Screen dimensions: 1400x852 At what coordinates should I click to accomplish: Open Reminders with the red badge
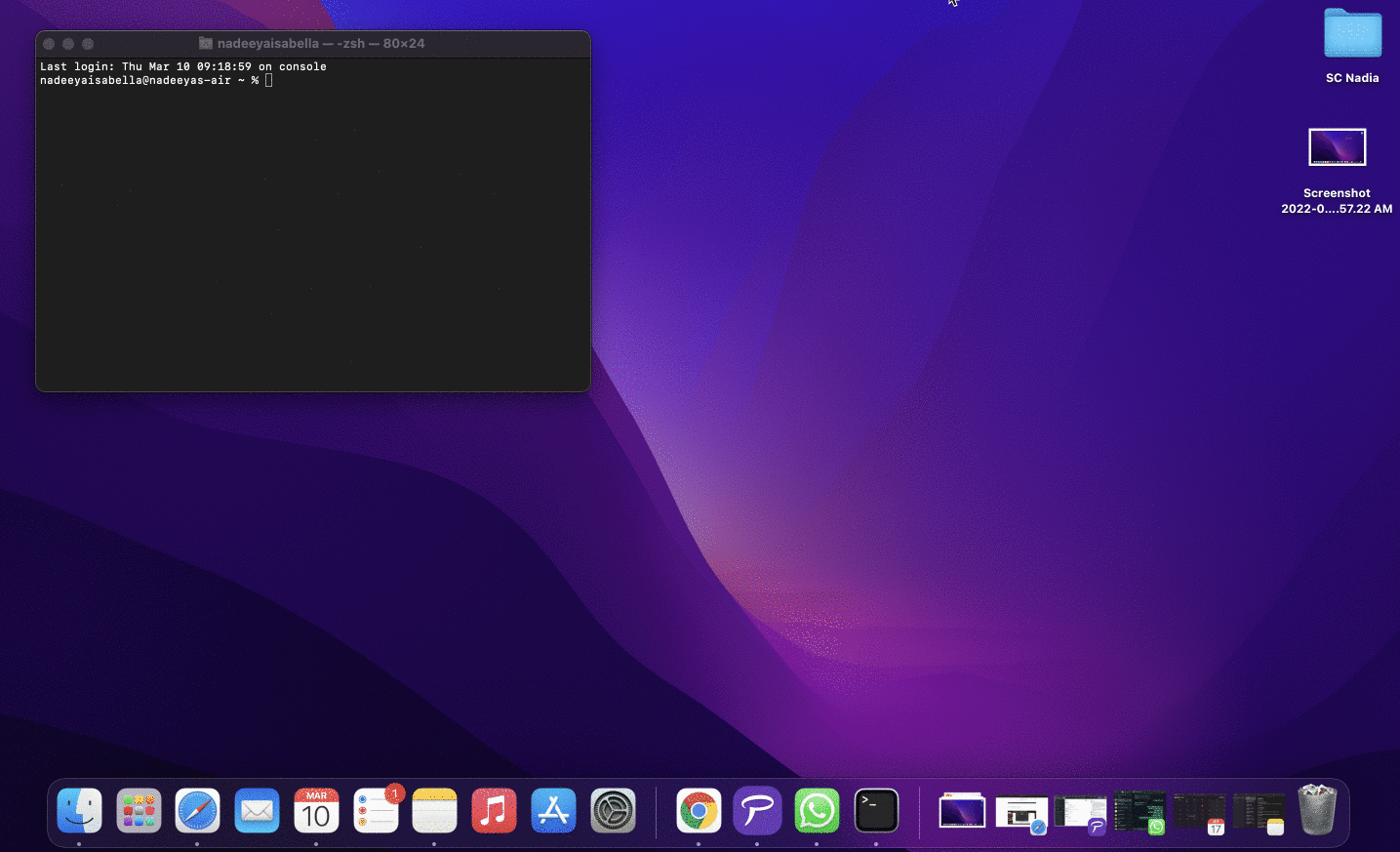tap(377, 811)
